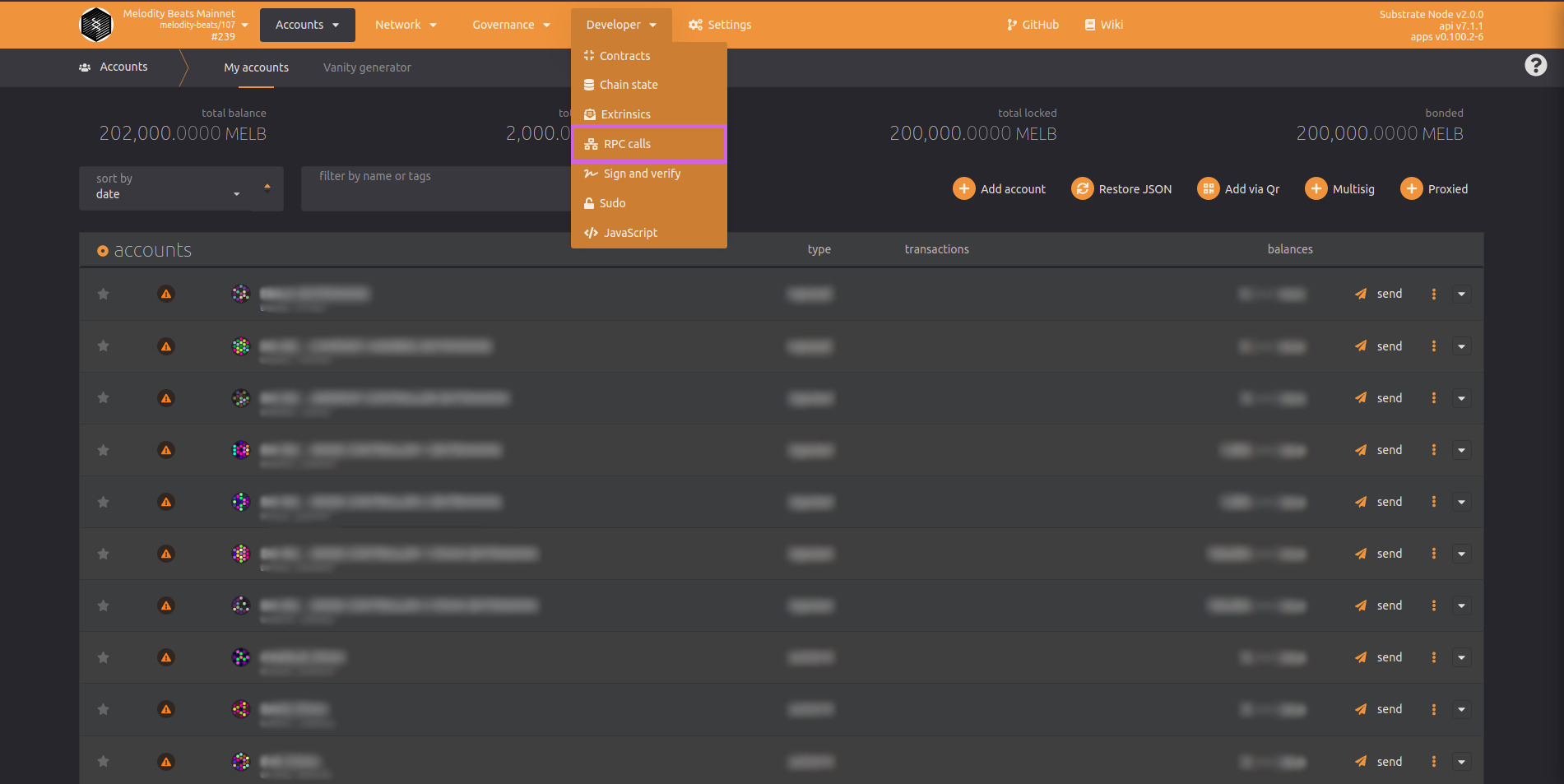
Task: Click warning icon on first account row
Action: point(166,294)
